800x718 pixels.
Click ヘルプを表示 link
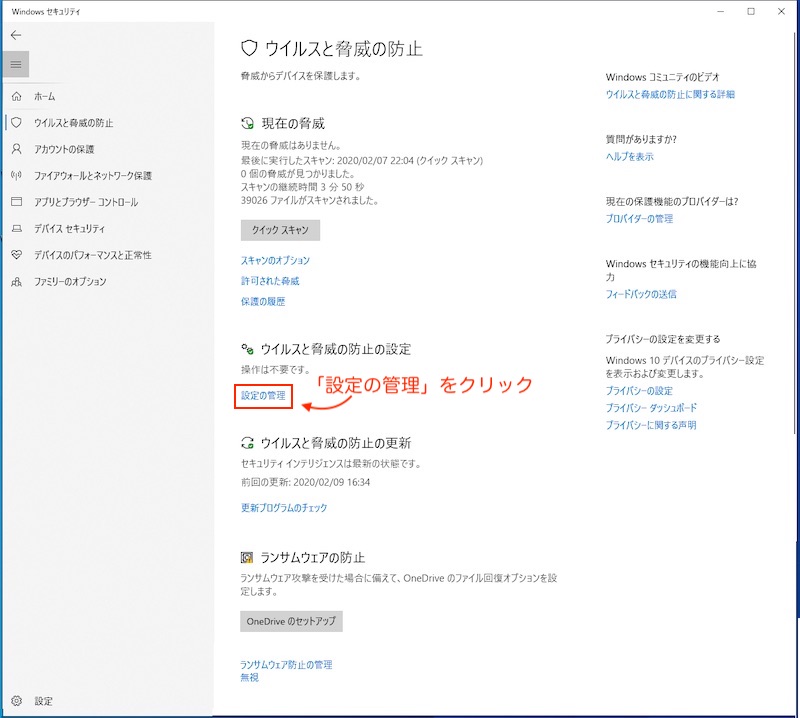click(630, 157)
